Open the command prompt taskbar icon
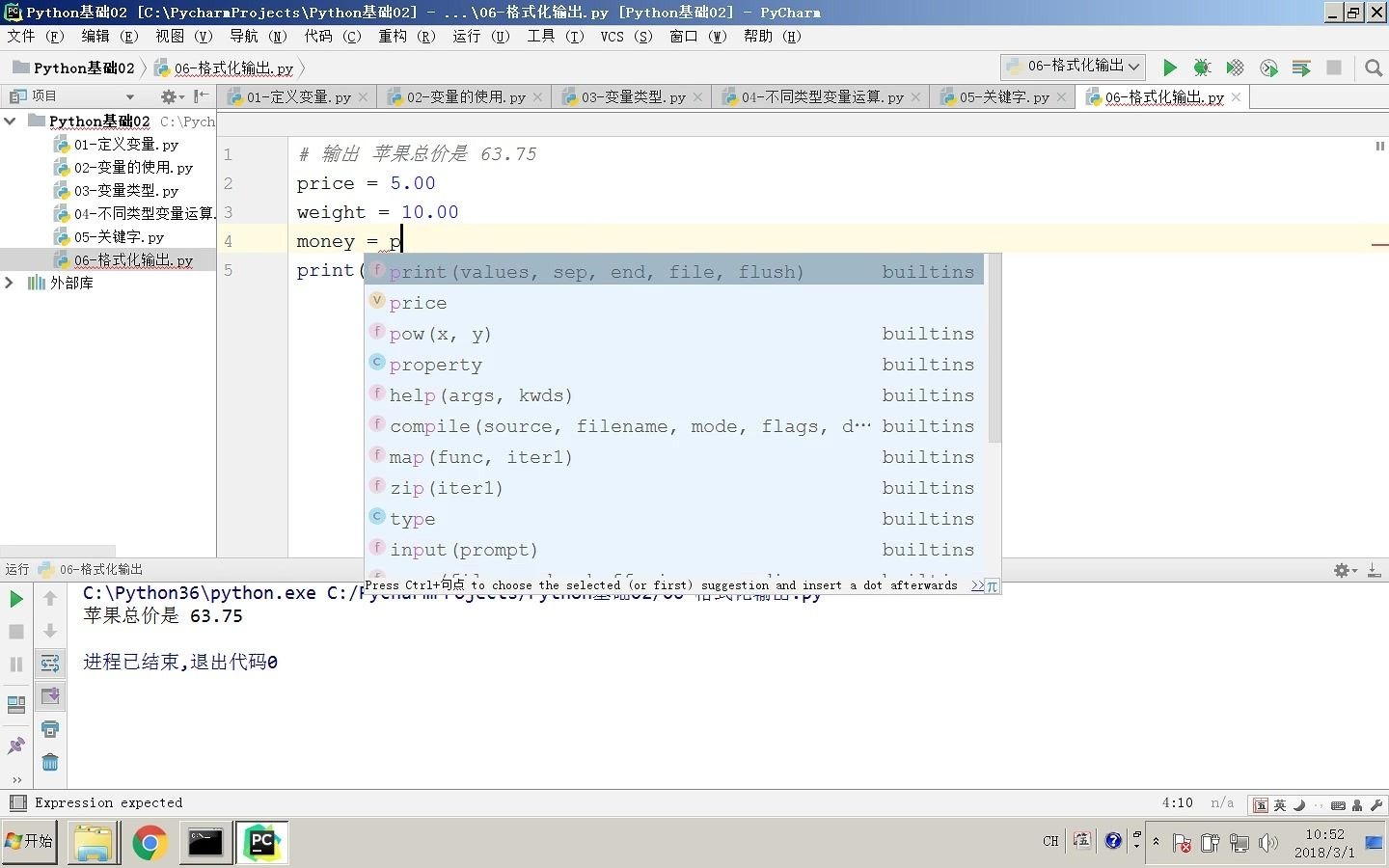This screenshot has width=1389, height=868. 205,843
